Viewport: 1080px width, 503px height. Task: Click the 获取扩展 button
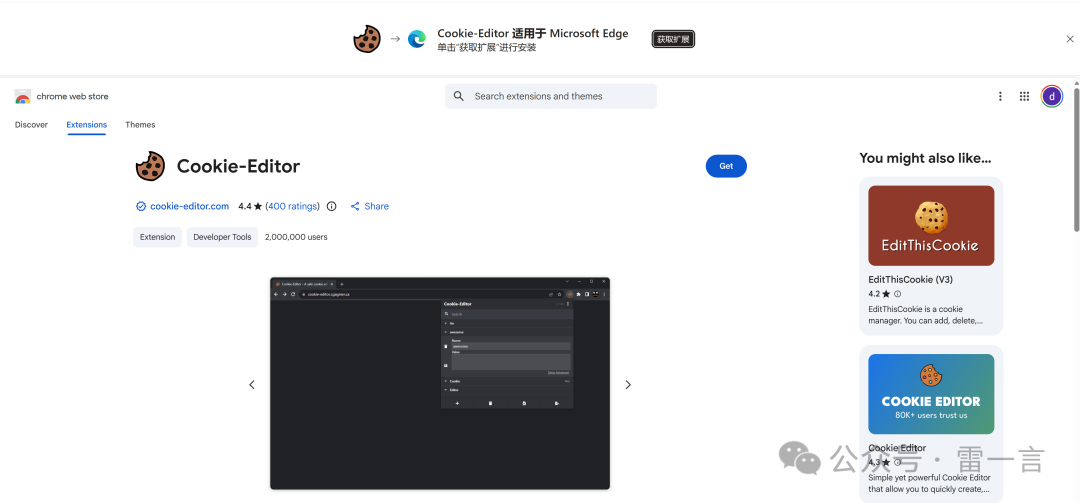673,39
